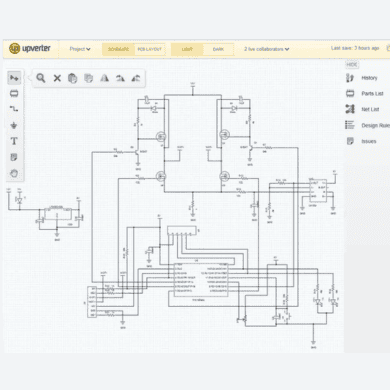The image size is (390, 390).
Task: Activate the wire routing tool
Action: pos(14,109)
